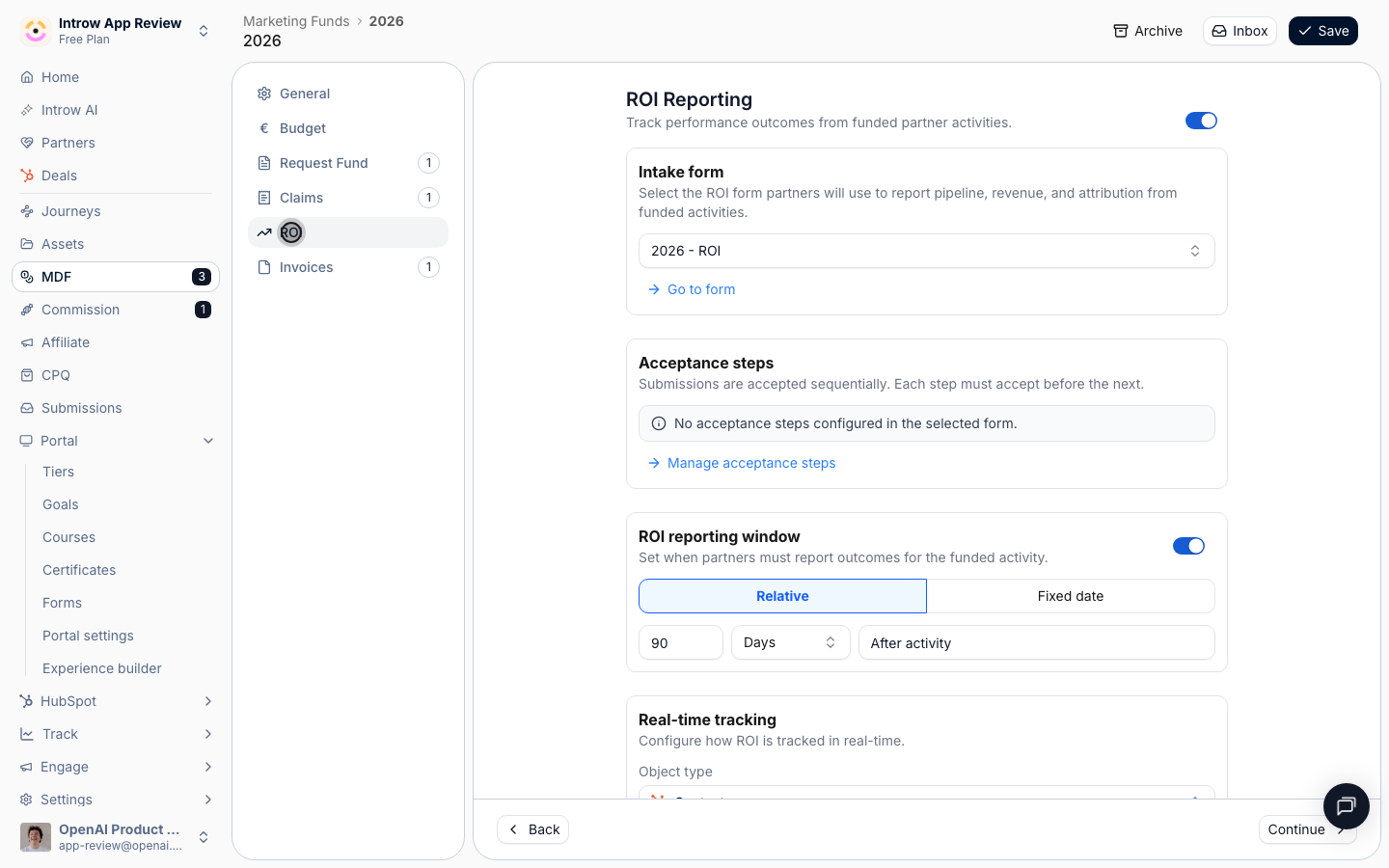
Task: Expand the Engage section
Action: (x=208, y=767)
